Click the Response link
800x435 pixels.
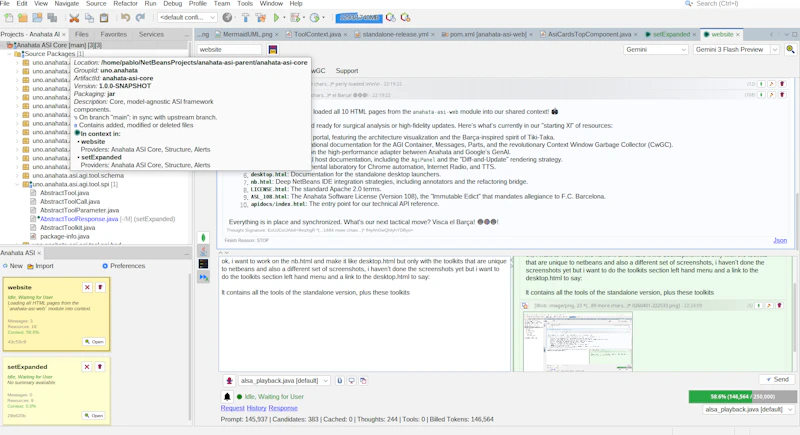point(283,408)
